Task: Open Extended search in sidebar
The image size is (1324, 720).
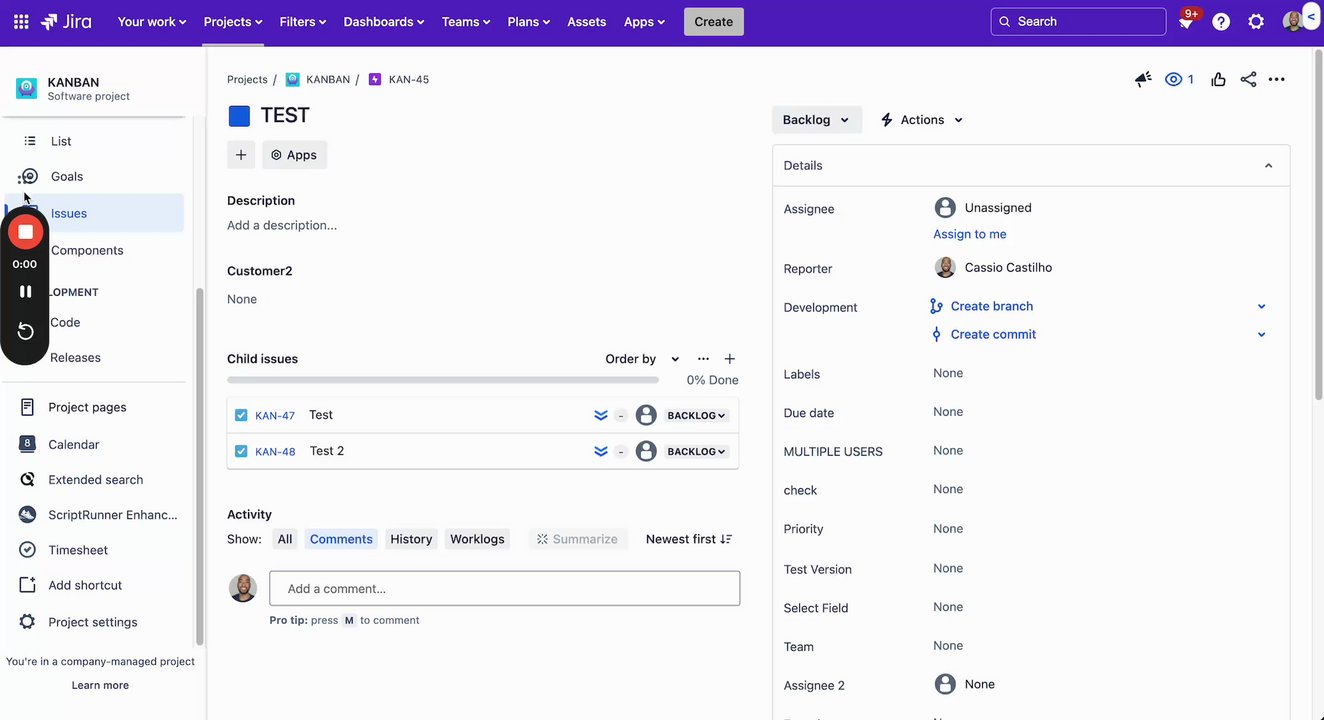Action: 96,480
